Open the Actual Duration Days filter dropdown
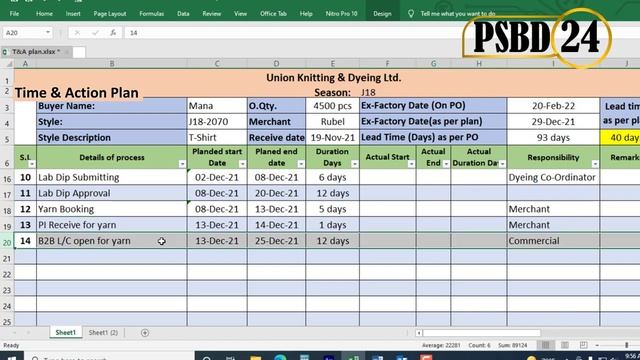Viewport: 640px width, 360px height. pos(502,164)
